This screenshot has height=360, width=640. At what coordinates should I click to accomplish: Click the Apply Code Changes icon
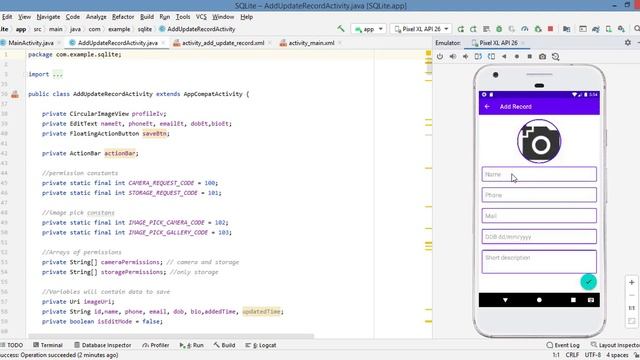click(x=486, y=29)
